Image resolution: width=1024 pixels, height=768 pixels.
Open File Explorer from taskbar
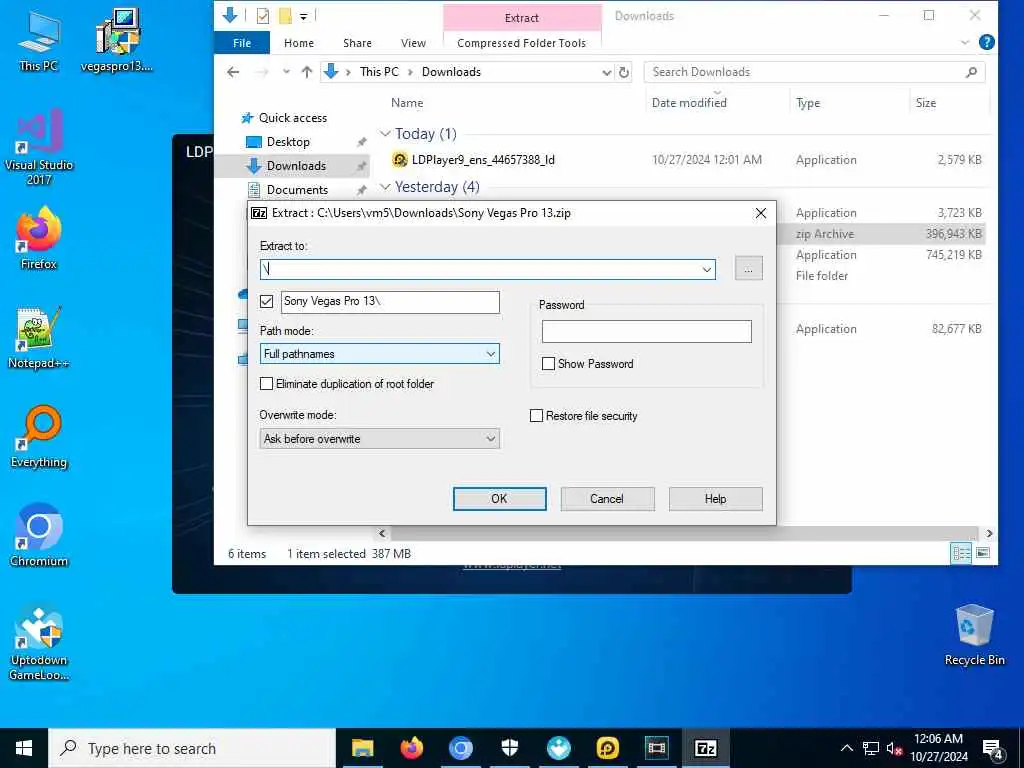[x=362, y=748]
